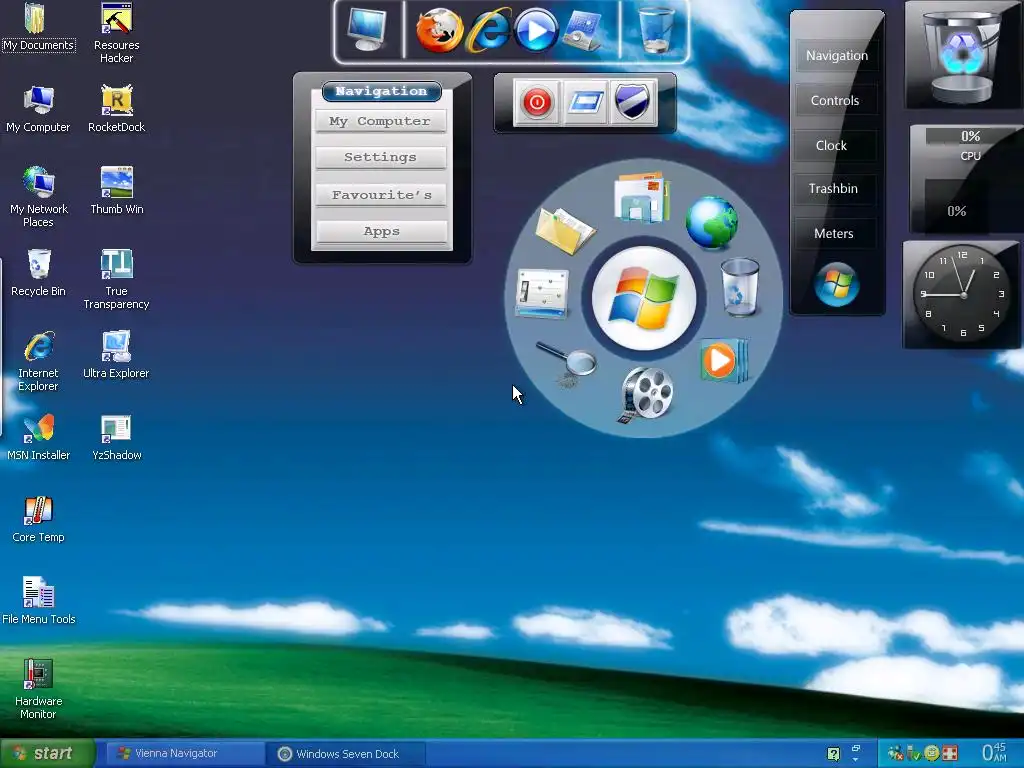Click the large trash bin gadget
Viewport: 1024px width, 768px height.
click(x=963, y=55)
